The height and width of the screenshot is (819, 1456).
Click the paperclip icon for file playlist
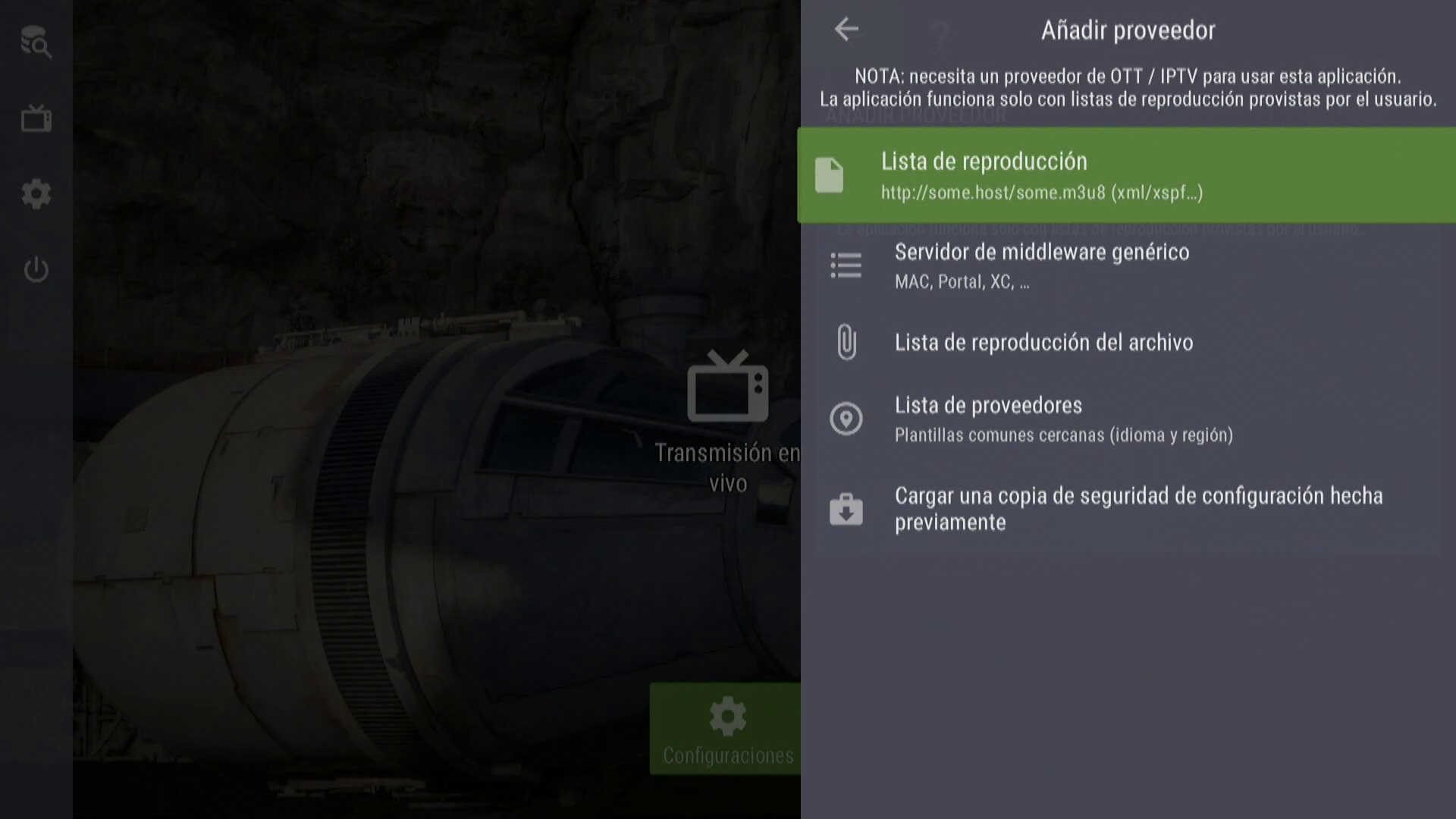(846, 342)
